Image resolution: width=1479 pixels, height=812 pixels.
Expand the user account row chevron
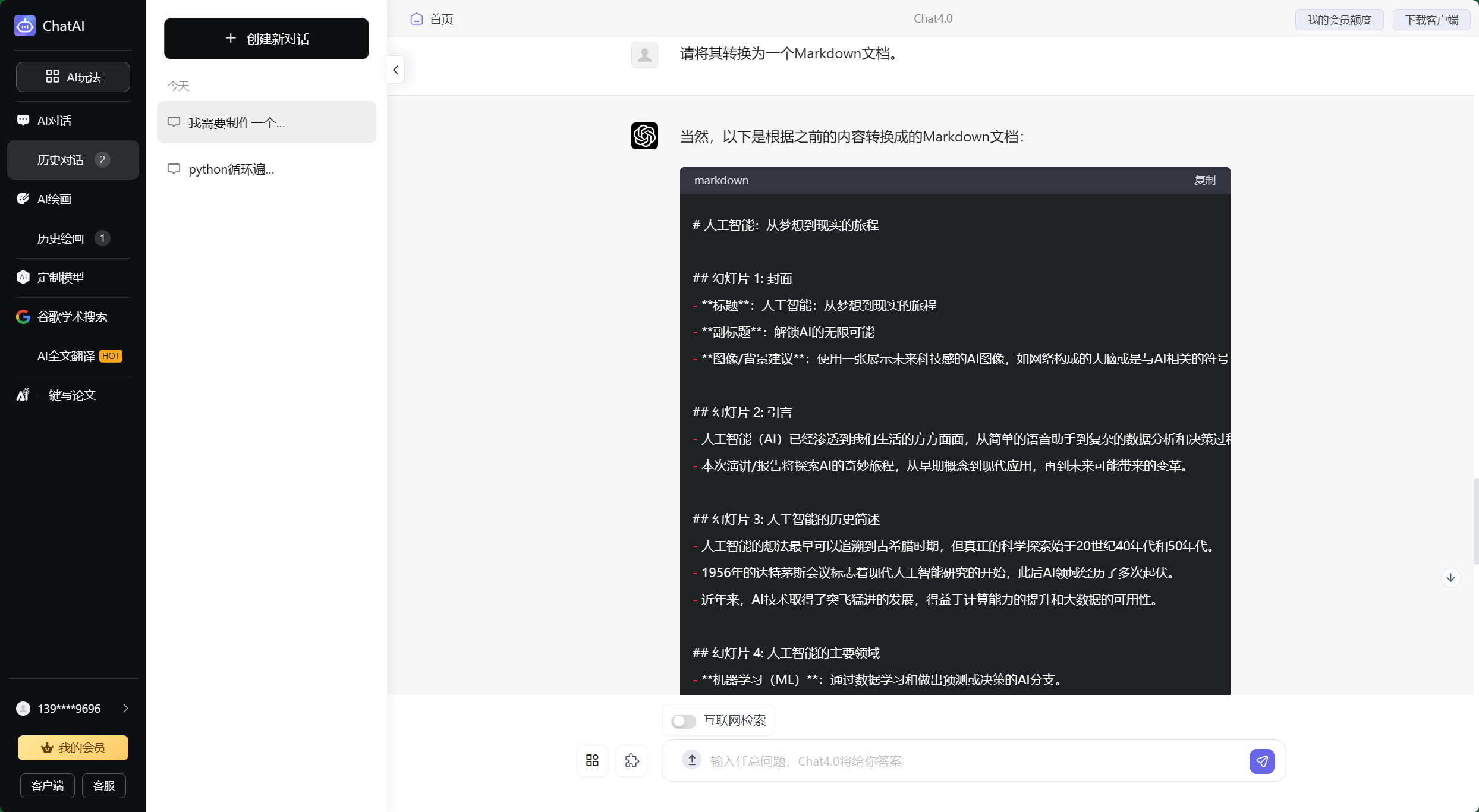pos(125,708)
